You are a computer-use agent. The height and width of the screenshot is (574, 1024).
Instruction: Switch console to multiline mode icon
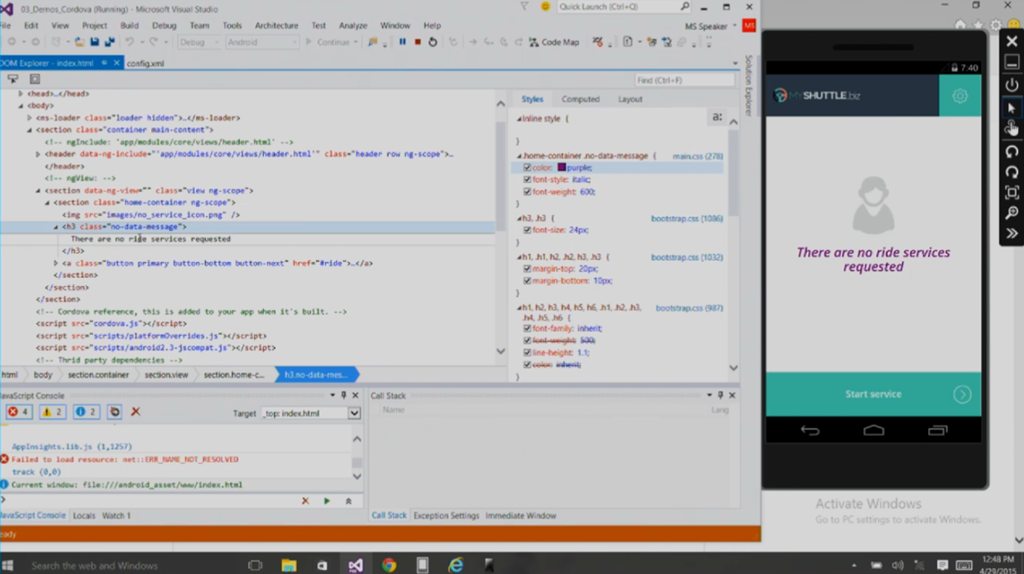click(349, 501)
